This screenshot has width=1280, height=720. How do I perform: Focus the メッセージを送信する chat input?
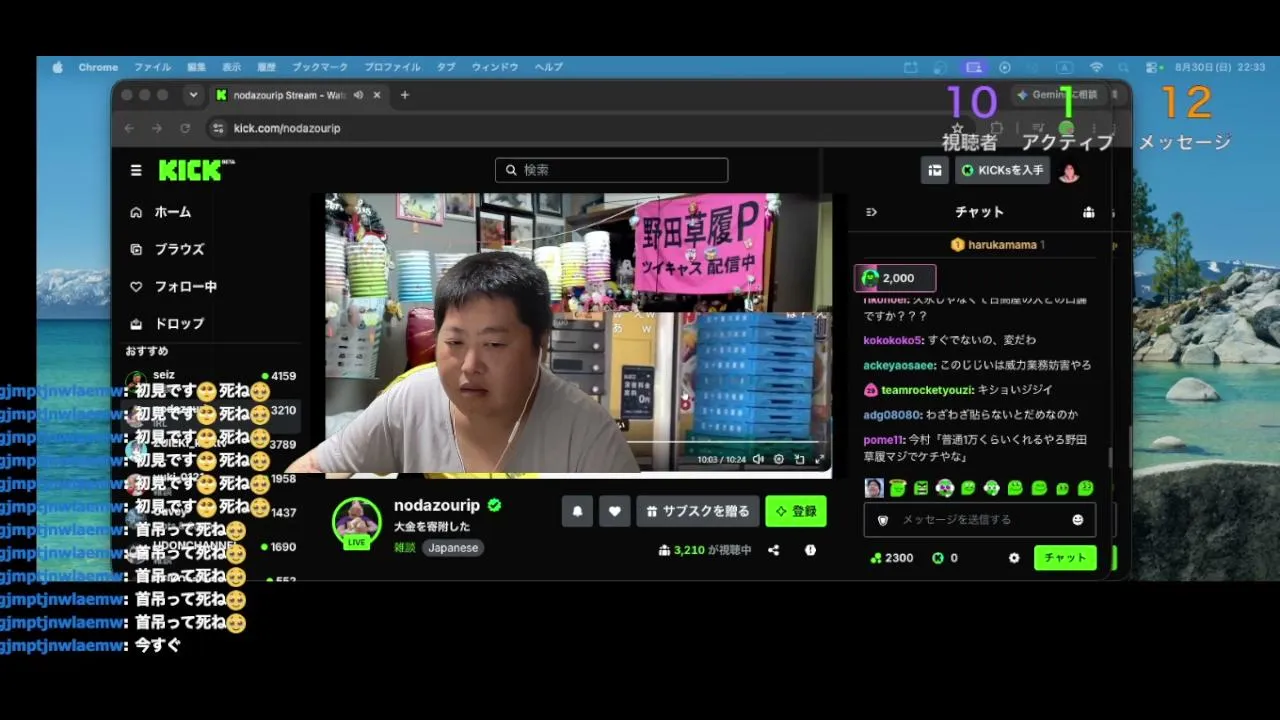[979, 520]
